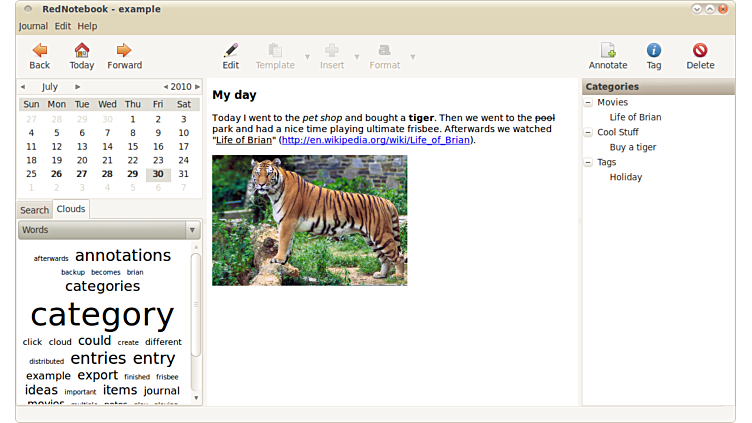Go to the previous month in calendar

point(23,87)
